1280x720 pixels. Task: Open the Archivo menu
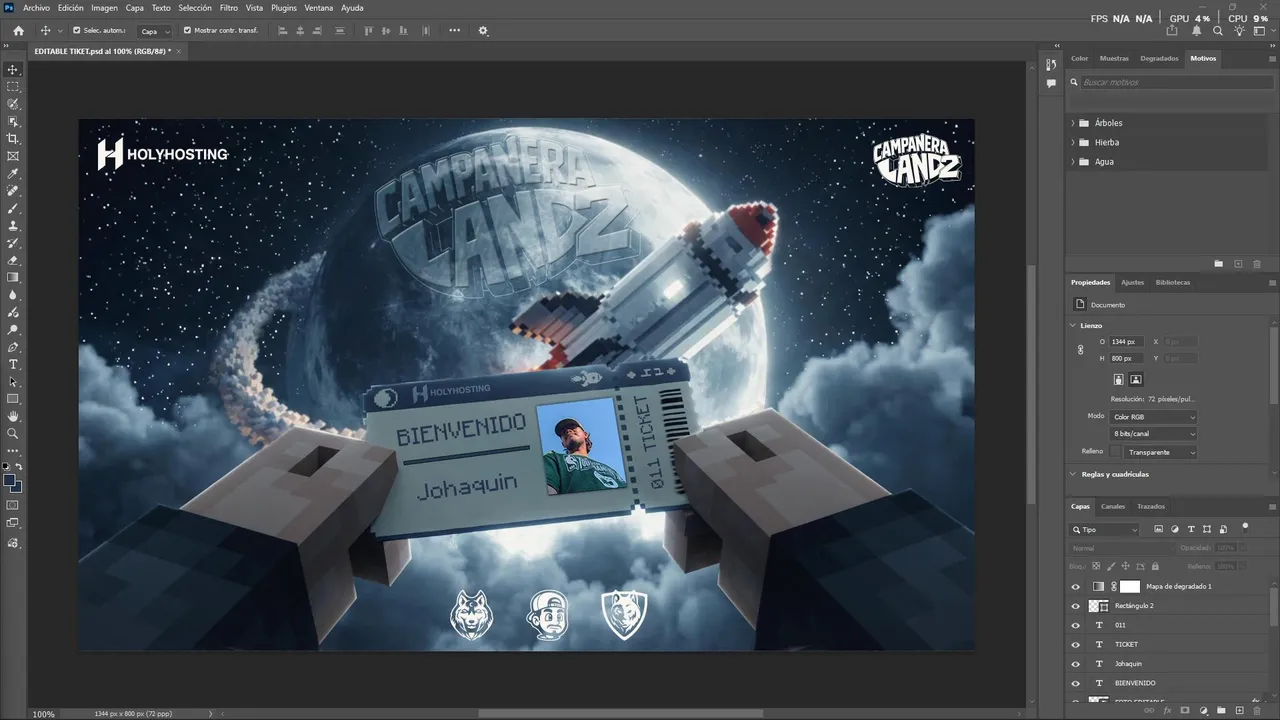click(36, 8)
